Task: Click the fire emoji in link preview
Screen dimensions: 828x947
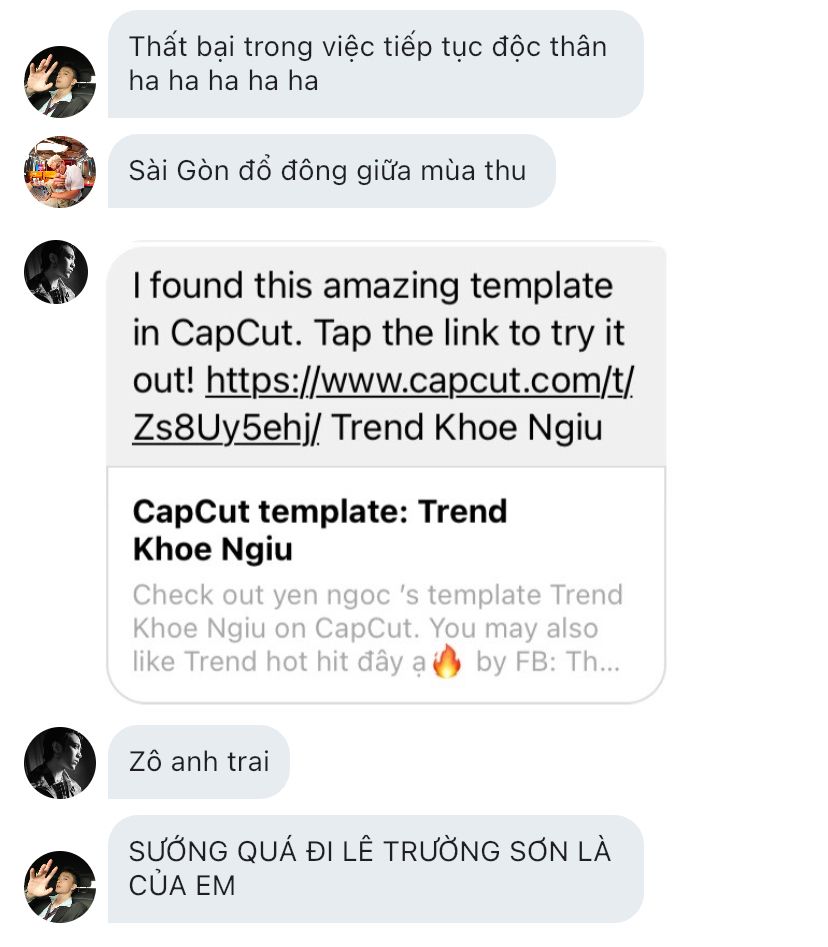Action: point(447,662)
